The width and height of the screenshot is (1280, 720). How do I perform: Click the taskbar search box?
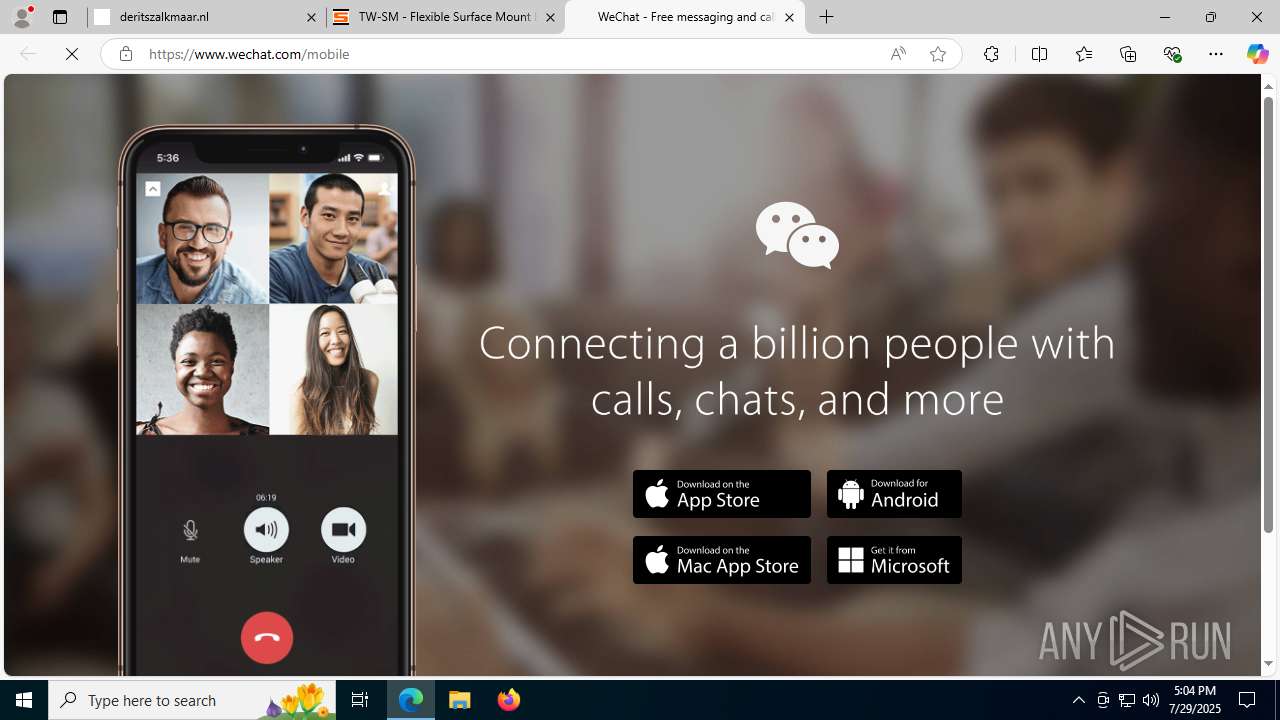pyautogui.click(x=193, y=700)
